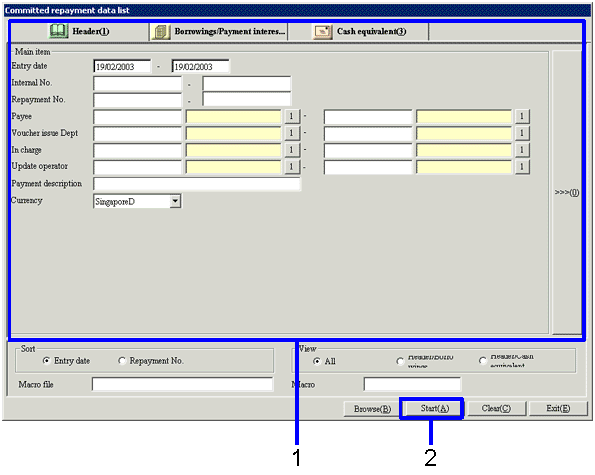Open the Currency dropdown arrow
Screen dimensions: 595x475
pos(175,201)
